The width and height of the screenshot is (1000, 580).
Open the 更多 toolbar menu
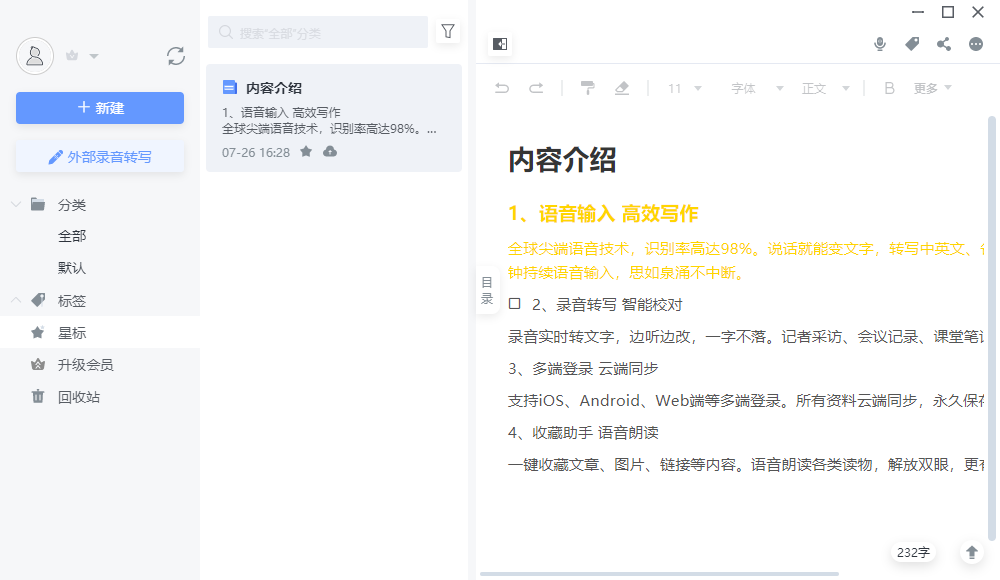(932, 88)
